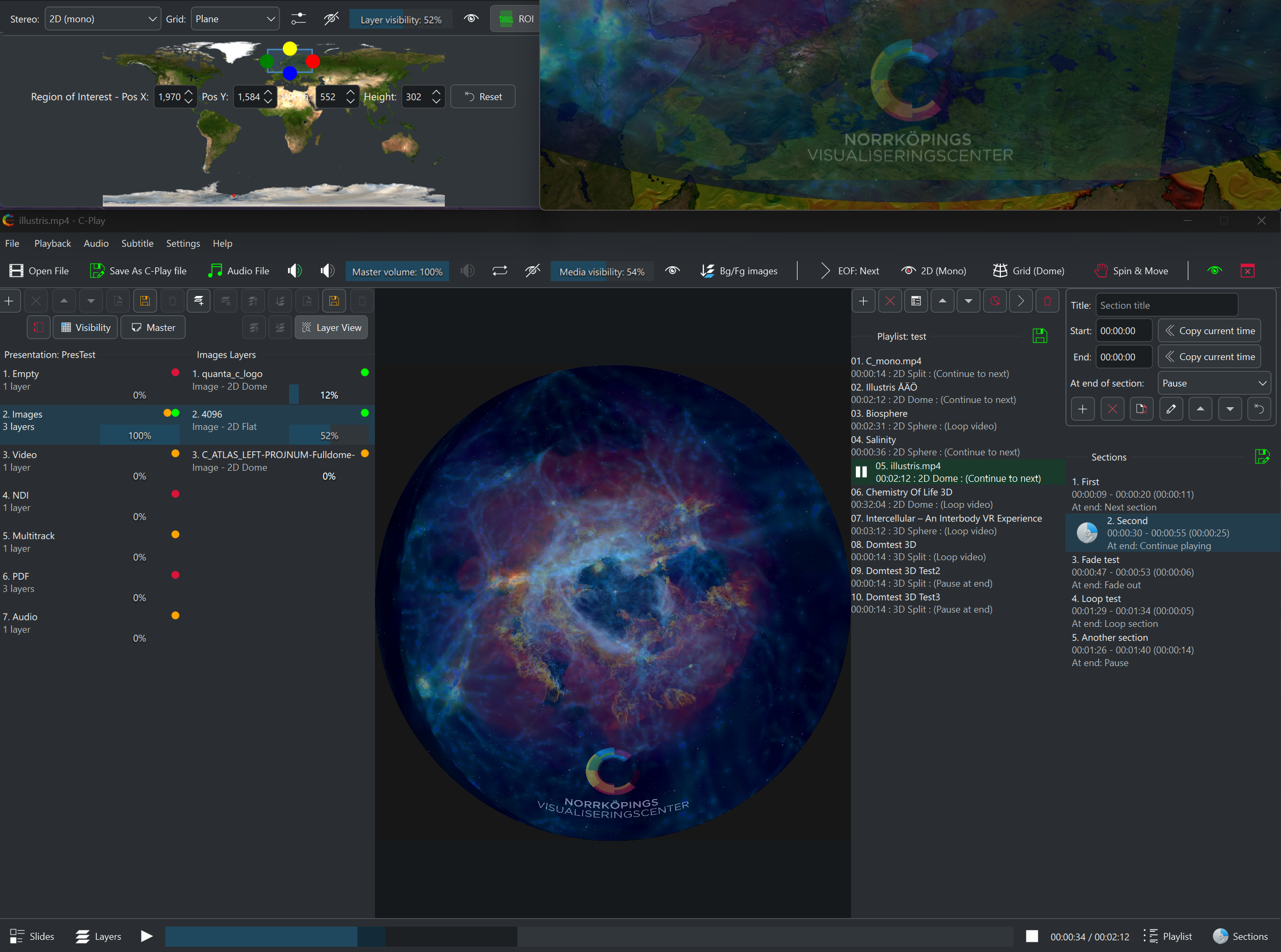The image size is (1281, 952).
Task: Save sections using the green save icon
Action: tap(1262, 456)
